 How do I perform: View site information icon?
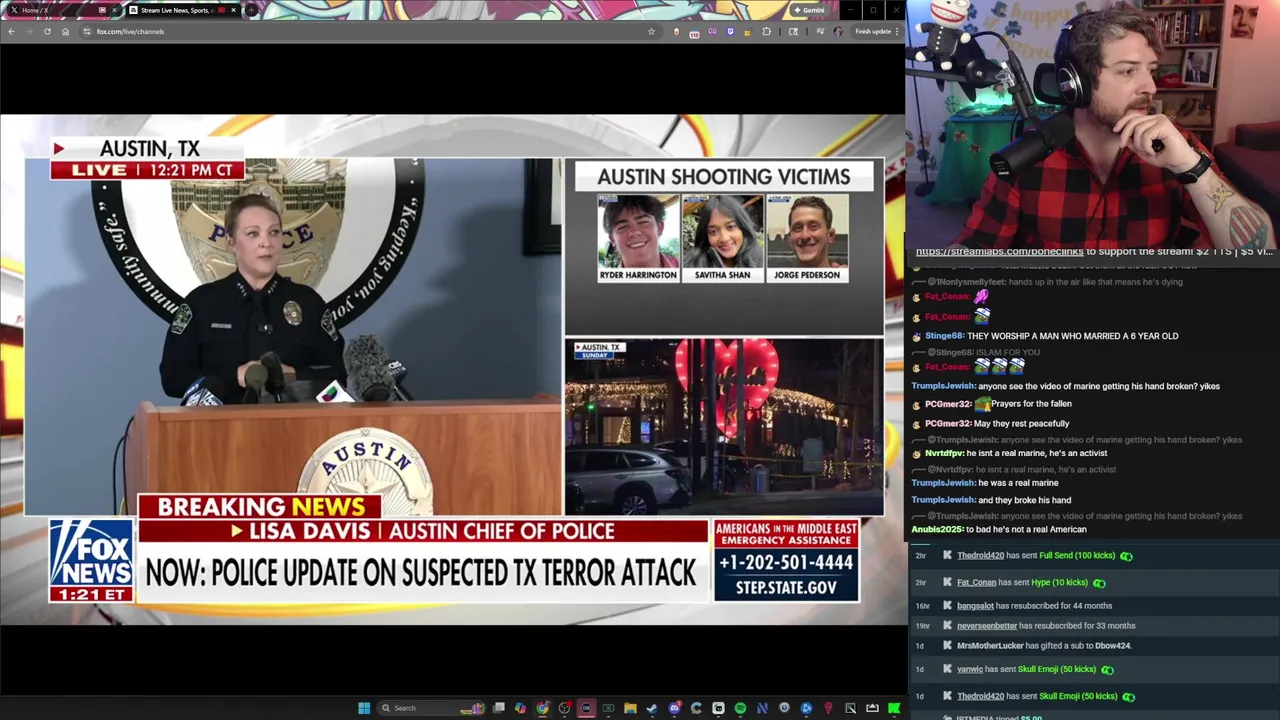(87, 31)
